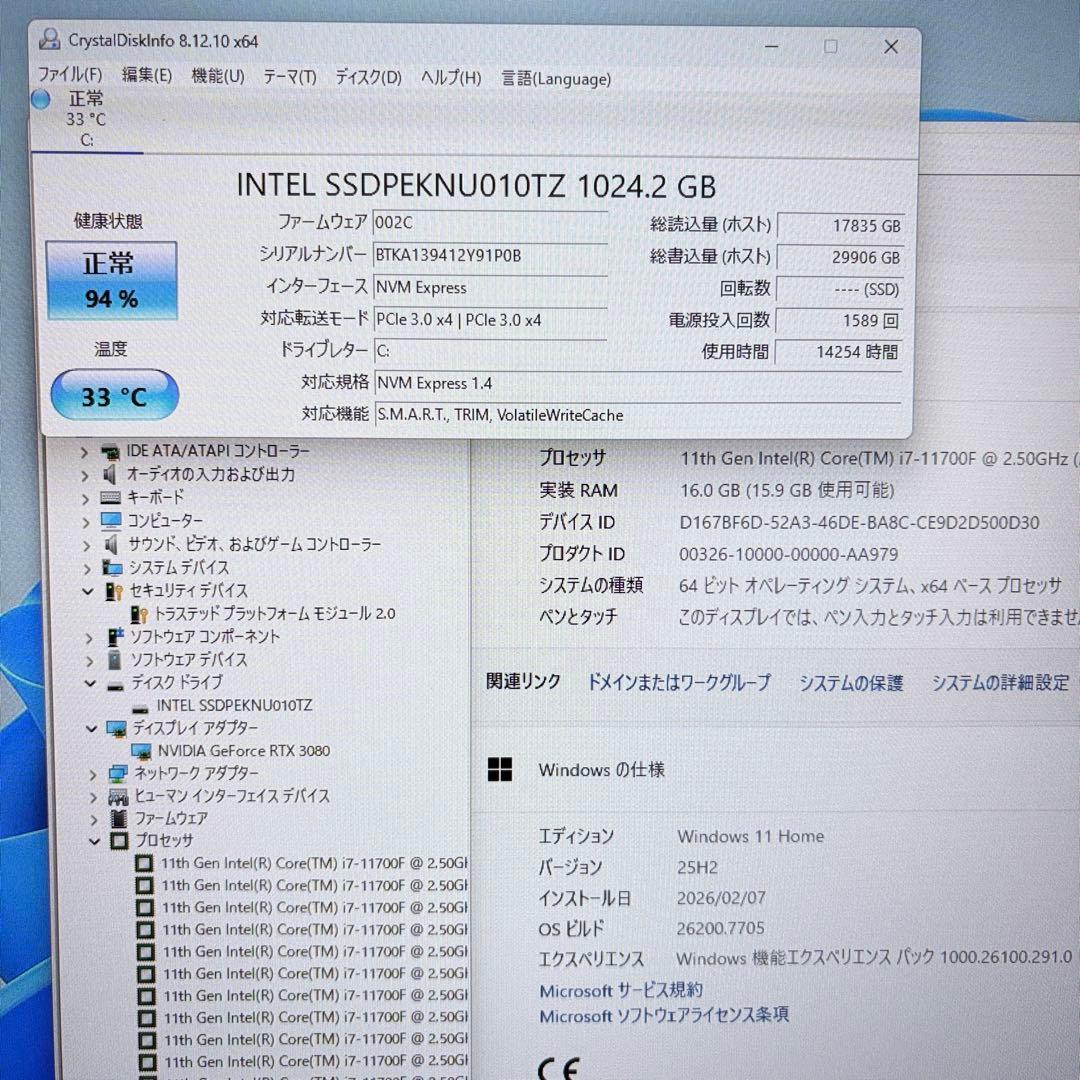Open the テーマ(T) menu in CrystalDiskInfo
Viewport: 1080px width, 1080px height.
pyautogui.click(x=289, y=79)
